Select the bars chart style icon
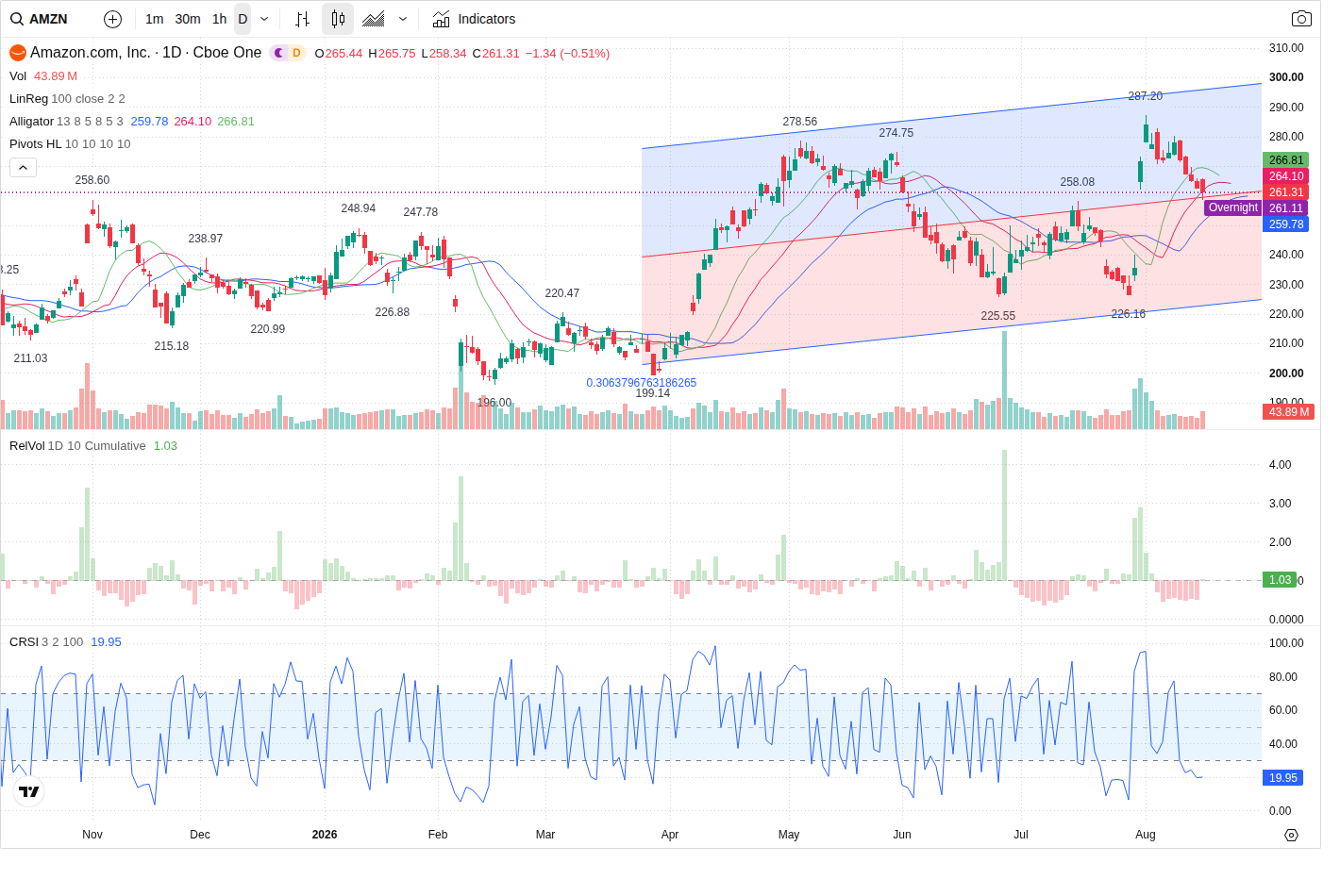 coord(302,19)
